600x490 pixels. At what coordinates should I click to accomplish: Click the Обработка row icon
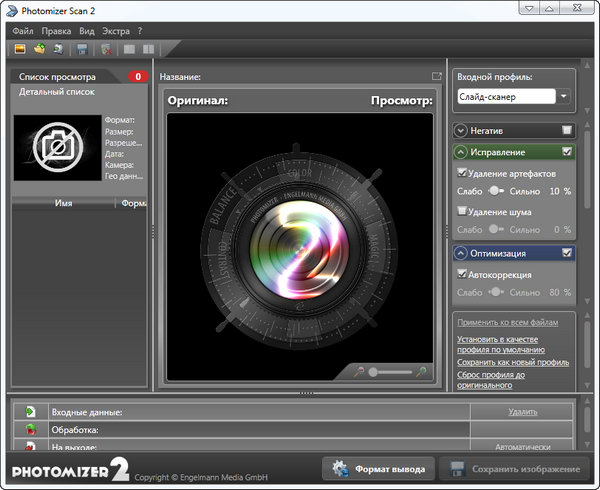pos(31,429)
